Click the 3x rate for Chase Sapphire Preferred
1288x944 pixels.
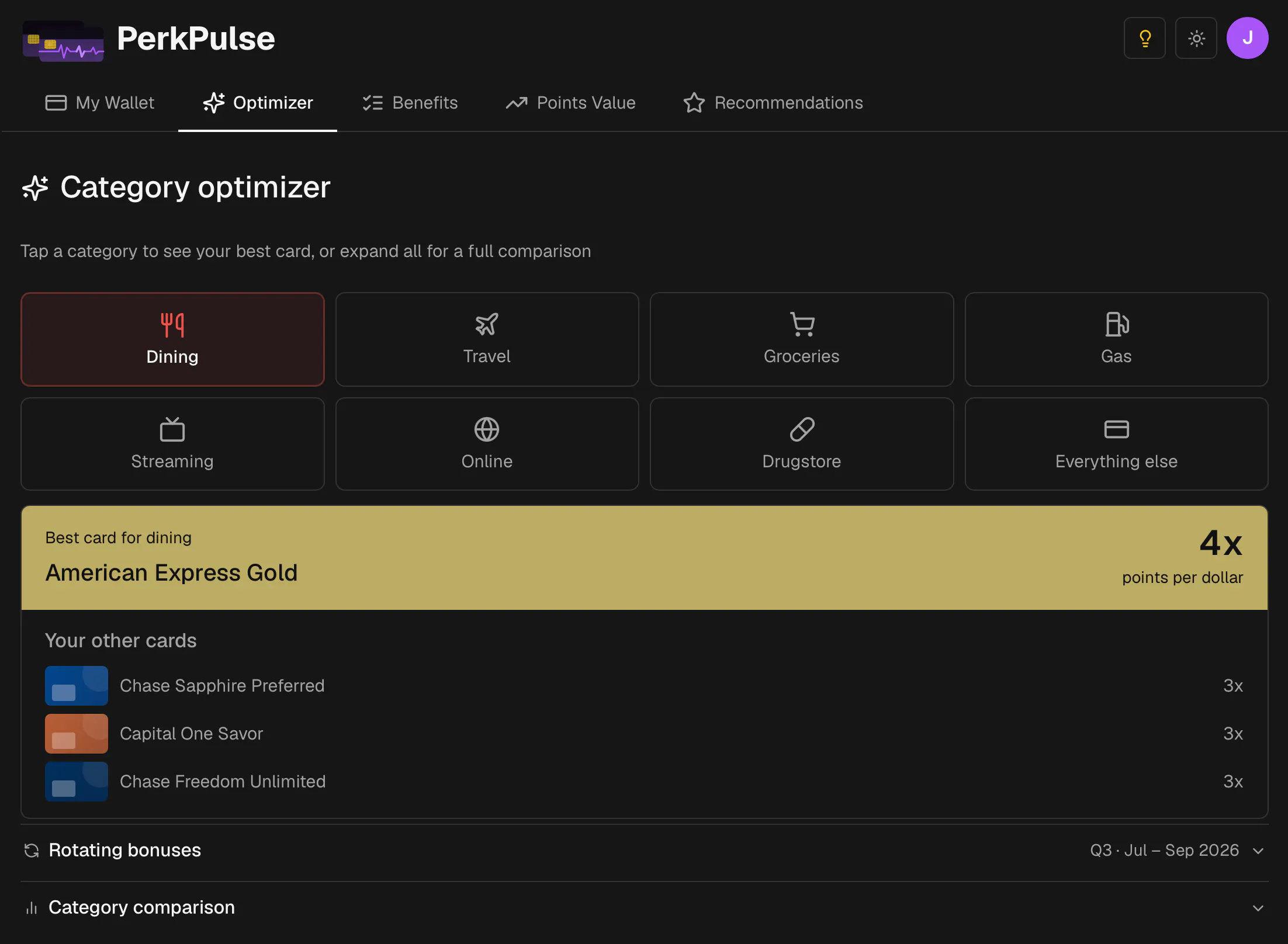[1233, 686]
